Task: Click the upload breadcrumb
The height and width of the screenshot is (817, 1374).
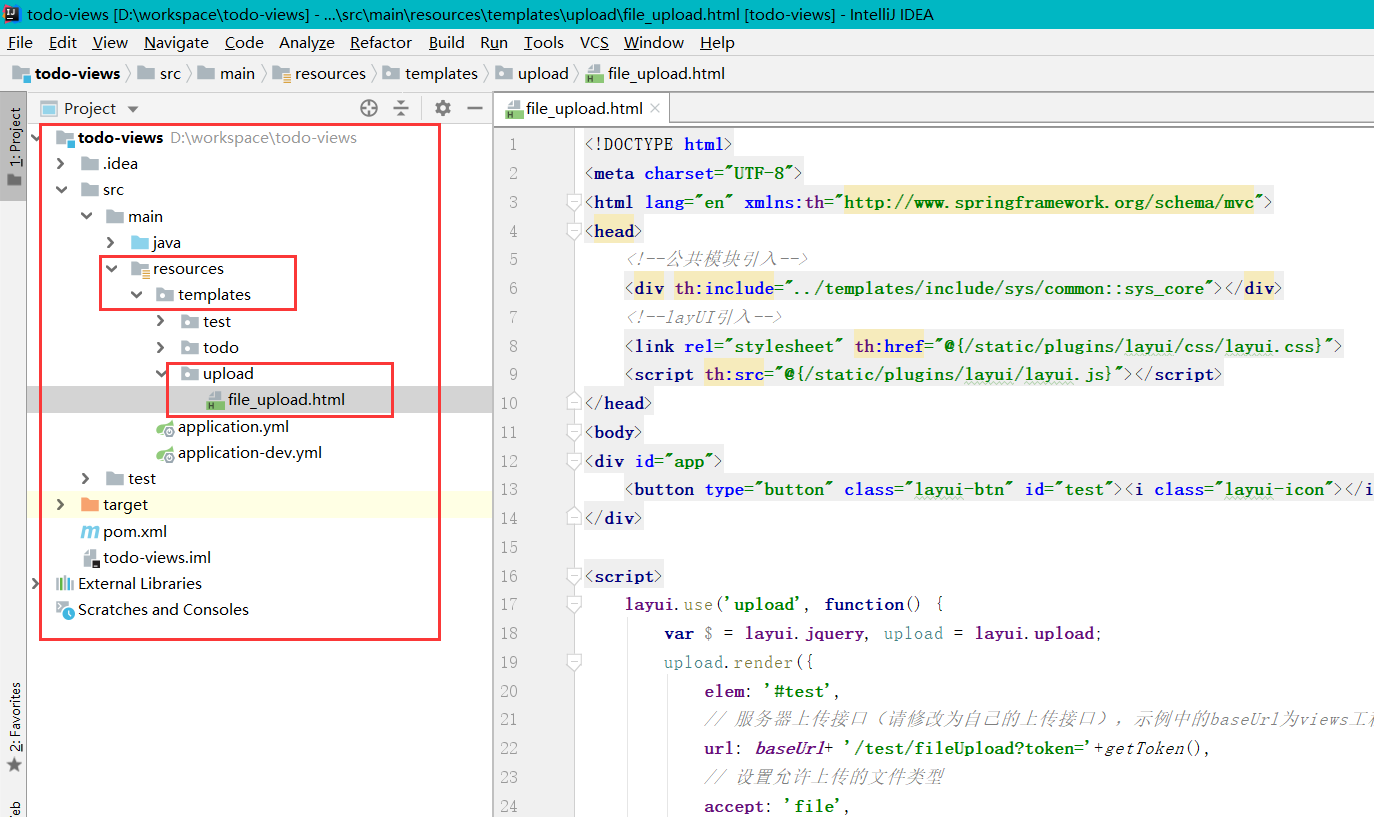Action: pos(532,73)
